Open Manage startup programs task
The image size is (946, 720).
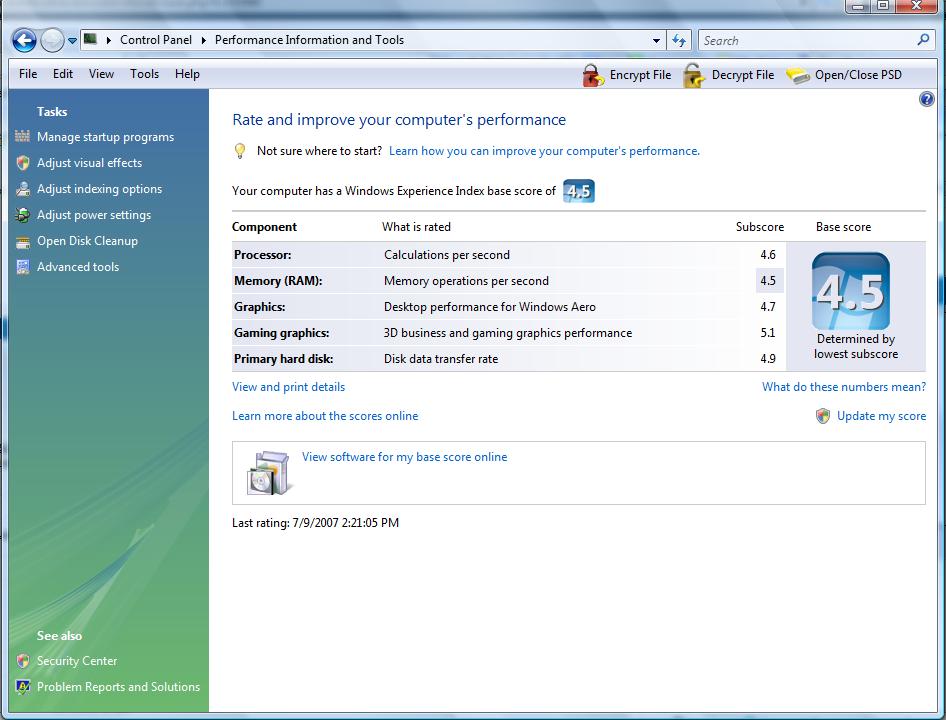coord(105,137)
